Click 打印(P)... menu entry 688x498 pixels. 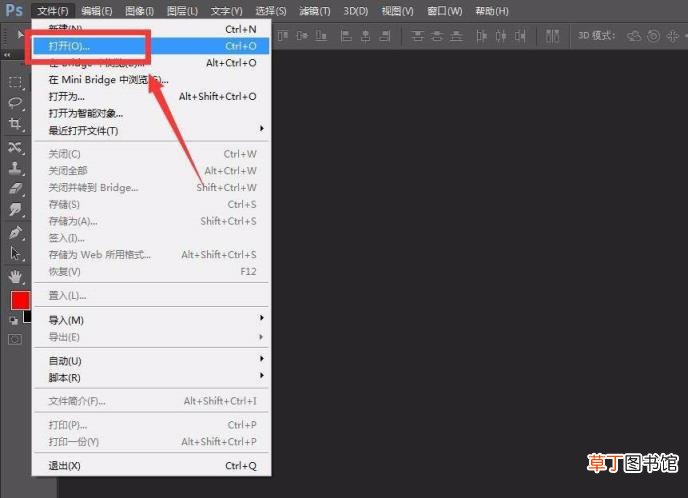point(152,425)
